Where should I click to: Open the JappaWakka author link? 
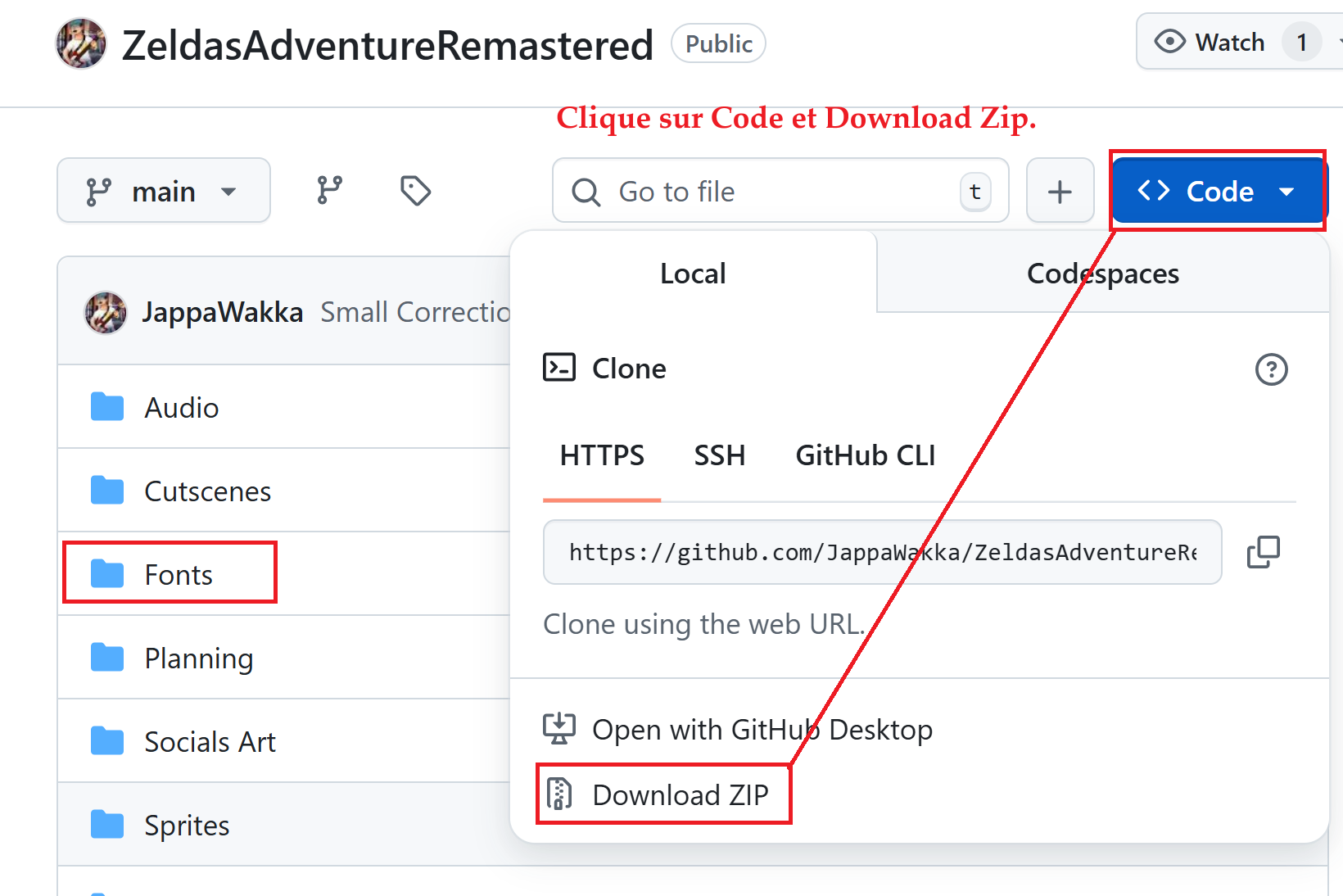pos(223,312)
